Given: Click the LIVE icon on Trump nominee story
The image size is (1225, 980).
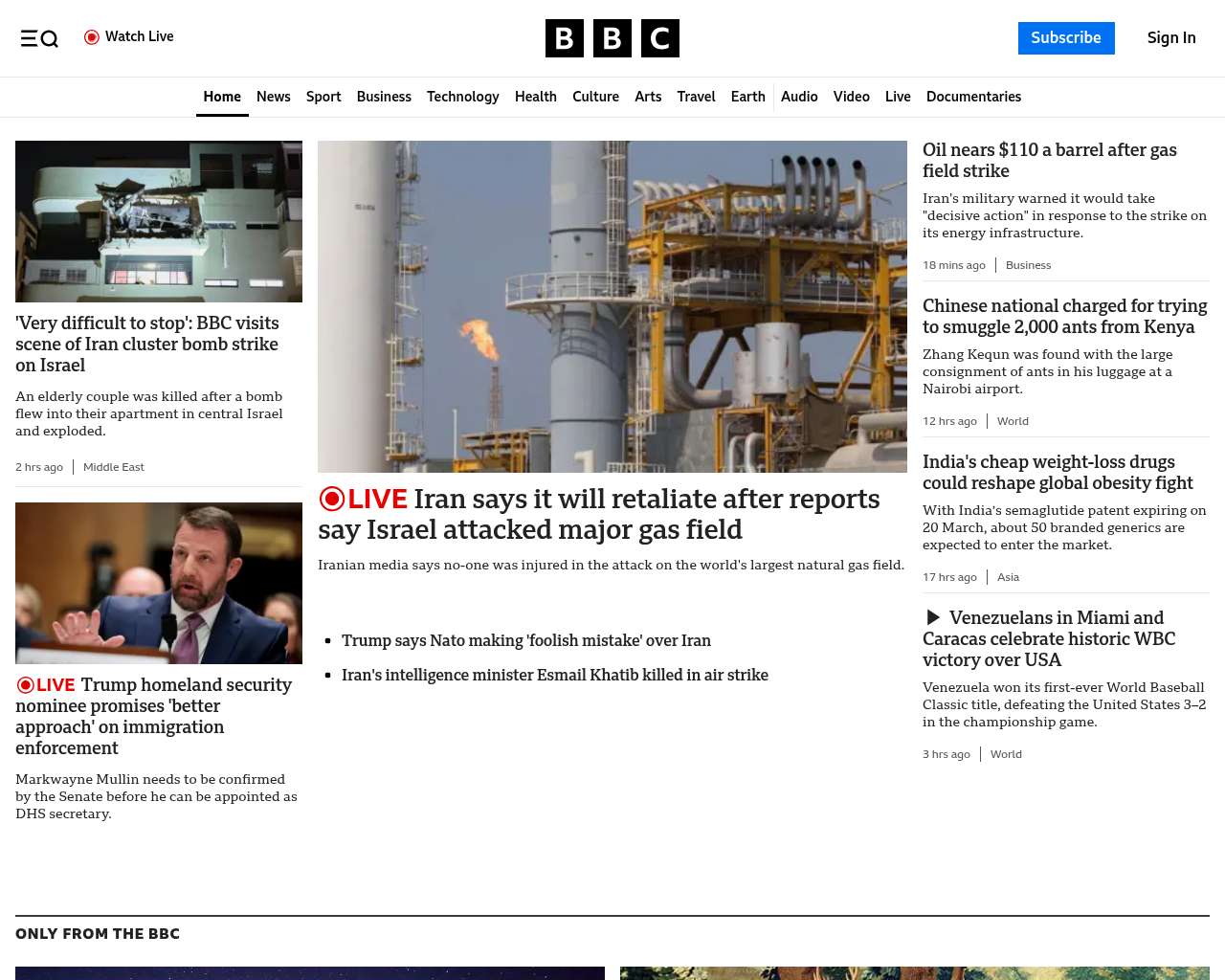Looking at the screenshot, I should 26,685.
